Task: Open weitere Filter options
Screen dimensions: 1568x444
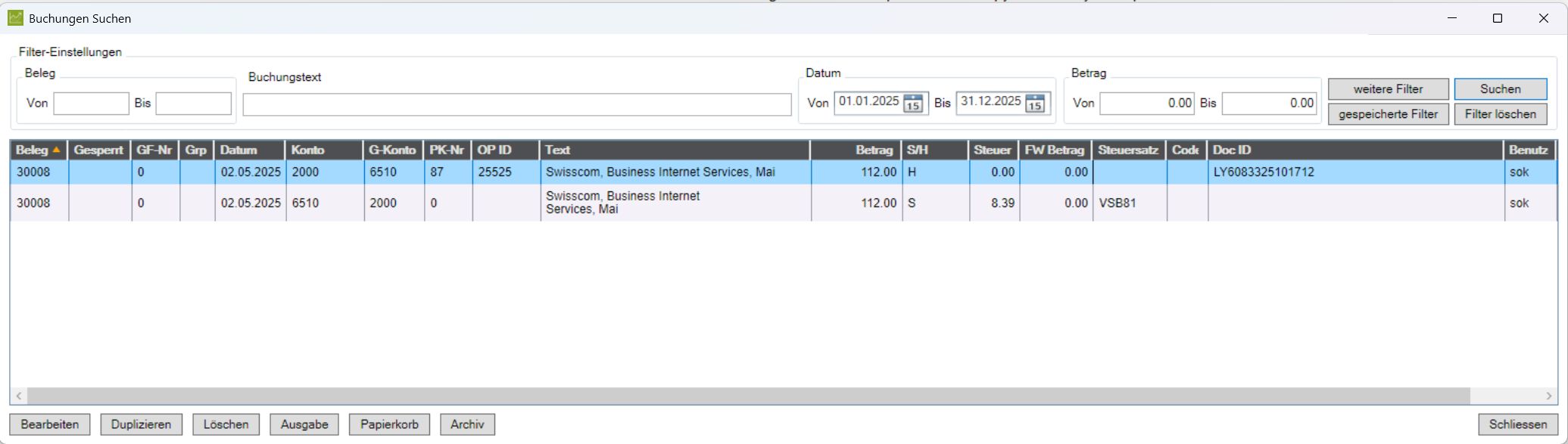Action: [x=1388, y=89]
